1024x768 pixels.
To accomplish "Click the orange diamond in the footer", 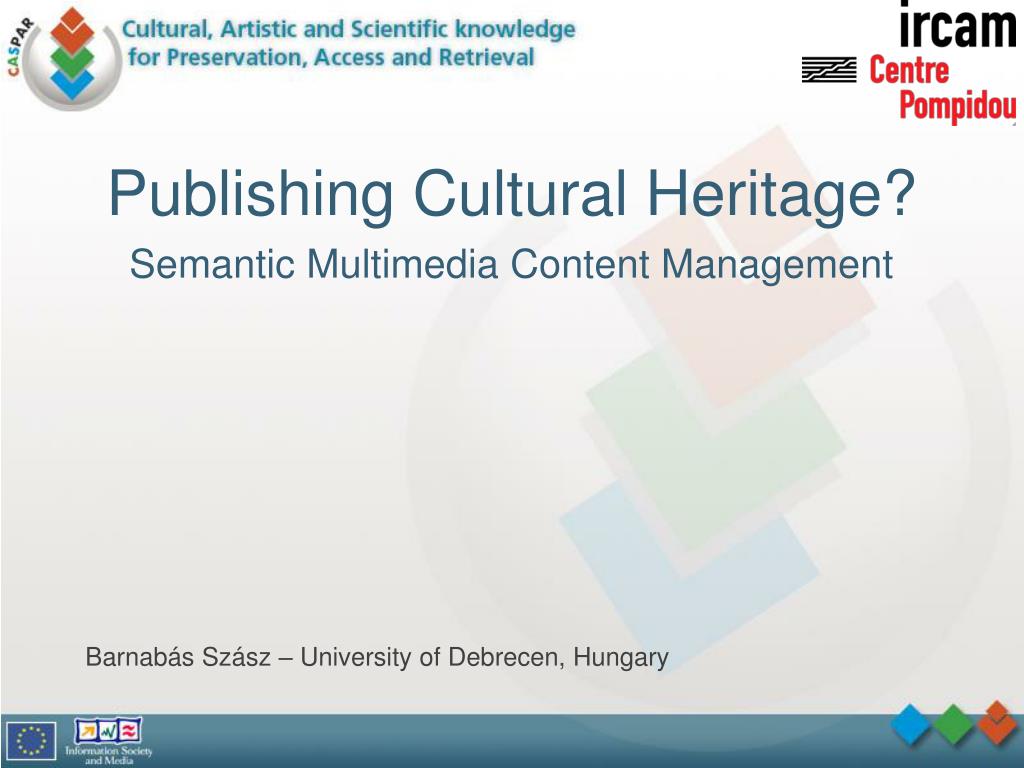I will (x=997, y=722).
